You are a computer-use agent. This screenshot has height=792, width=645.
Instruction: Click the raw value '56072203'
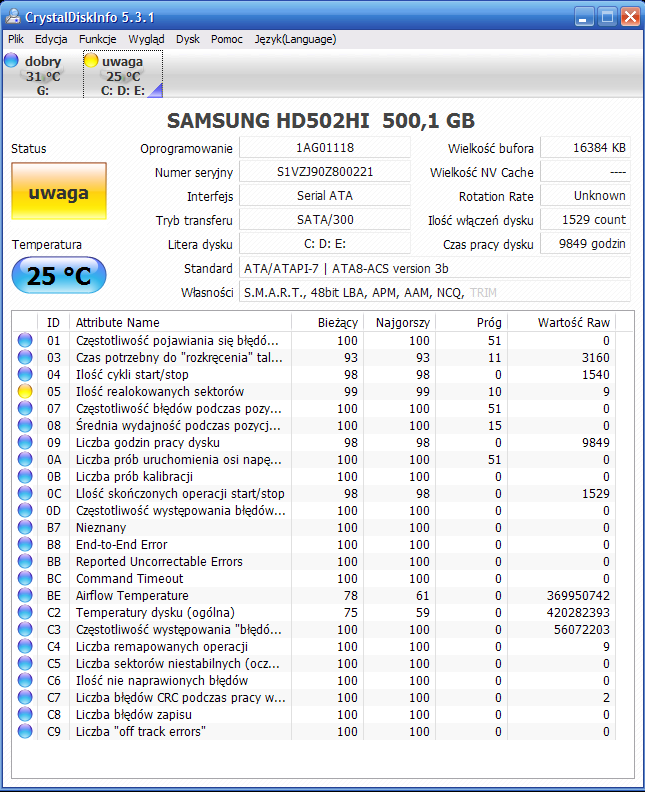tap(581, 629)
